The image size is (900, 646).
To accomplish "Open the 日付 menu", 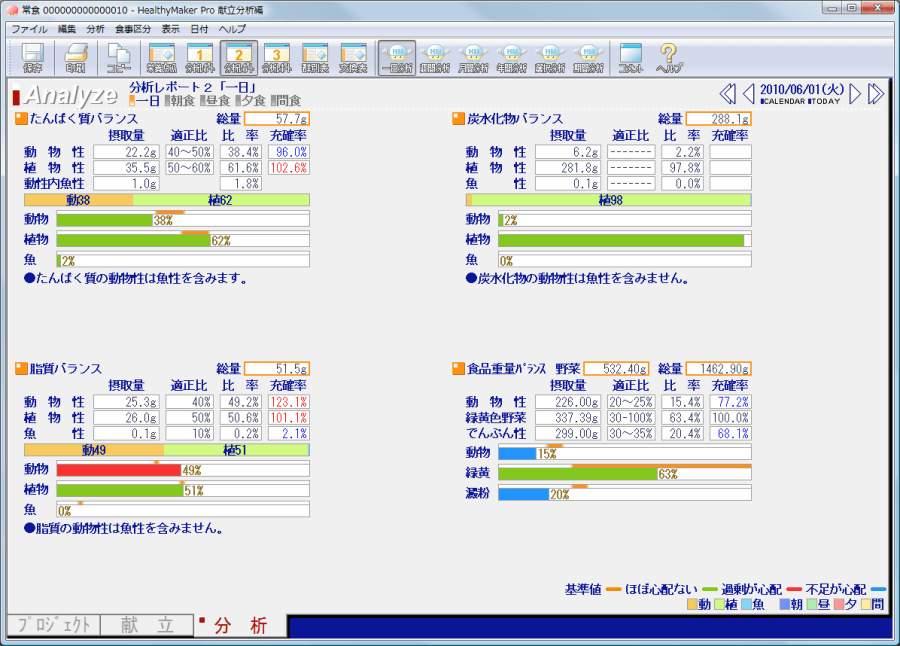I will click(x=199, y=29).
